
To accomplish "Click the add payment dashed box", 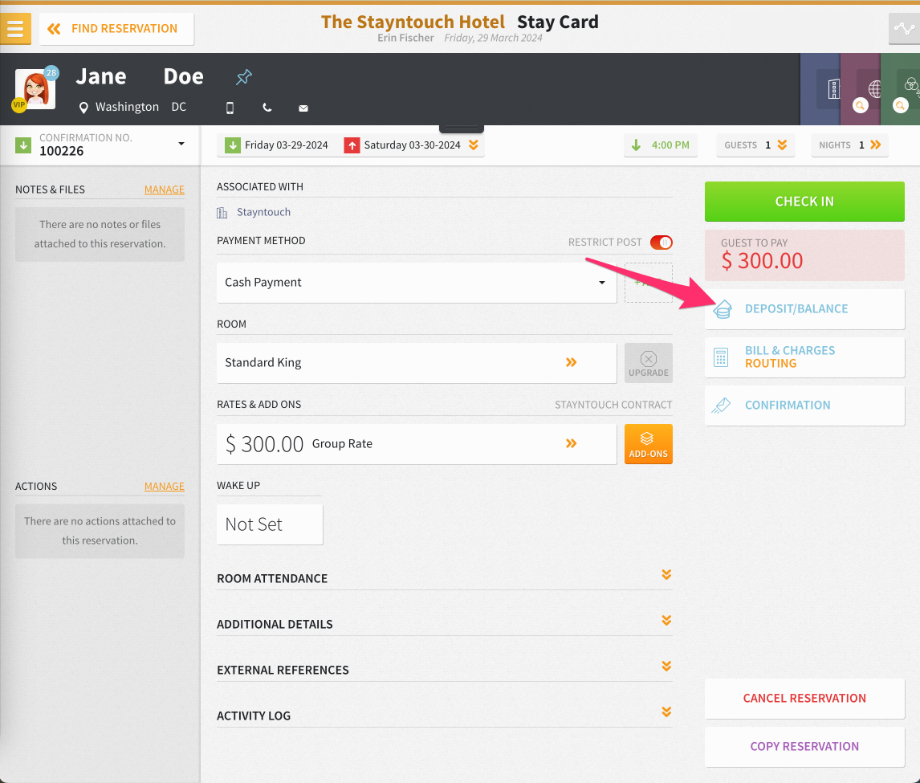I will [x=648, y=283].
